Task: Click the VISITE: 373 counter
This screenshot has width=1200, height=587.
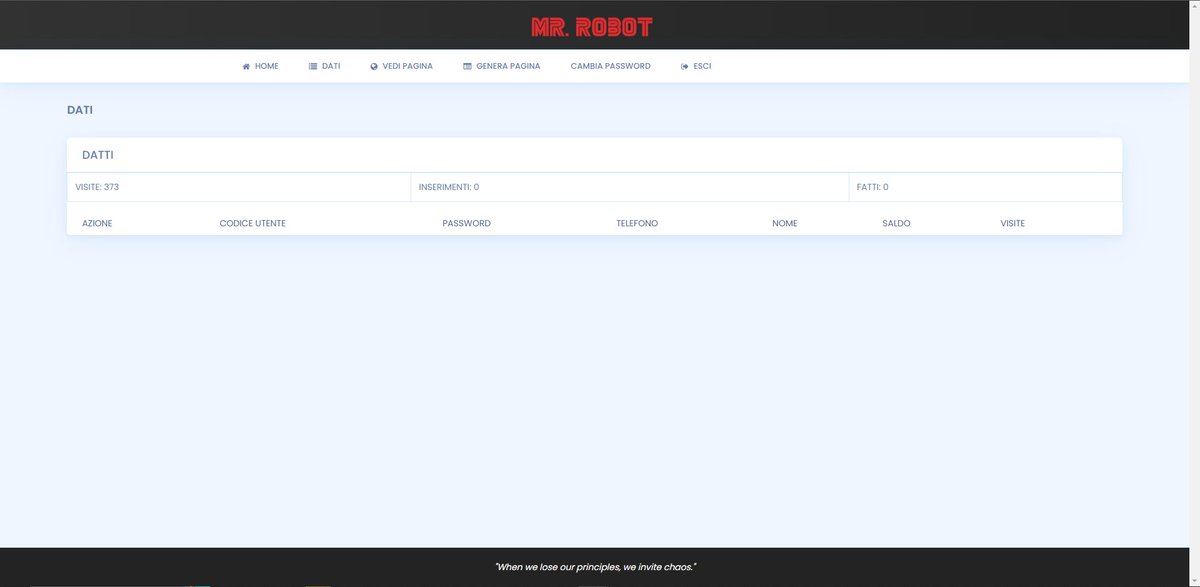Action: click(x=97, y=187)
